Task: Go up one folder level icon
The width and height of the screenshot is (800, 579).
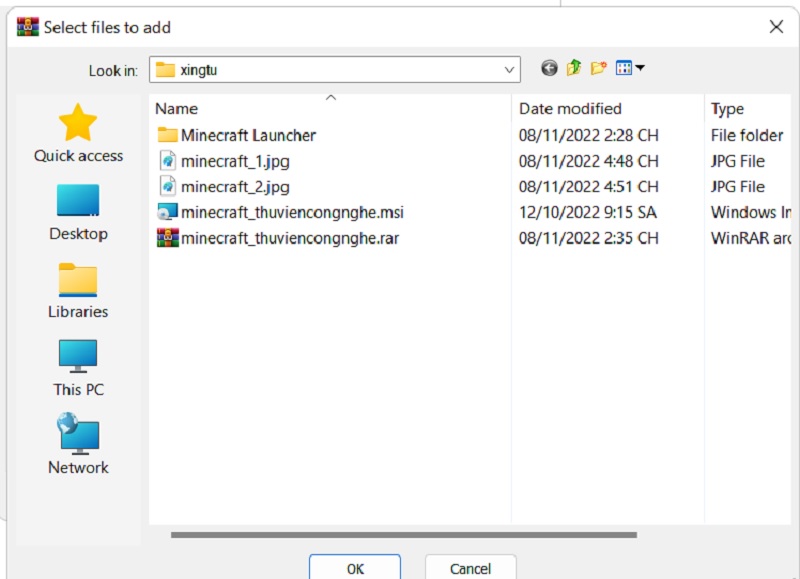Action: [574, 68]
